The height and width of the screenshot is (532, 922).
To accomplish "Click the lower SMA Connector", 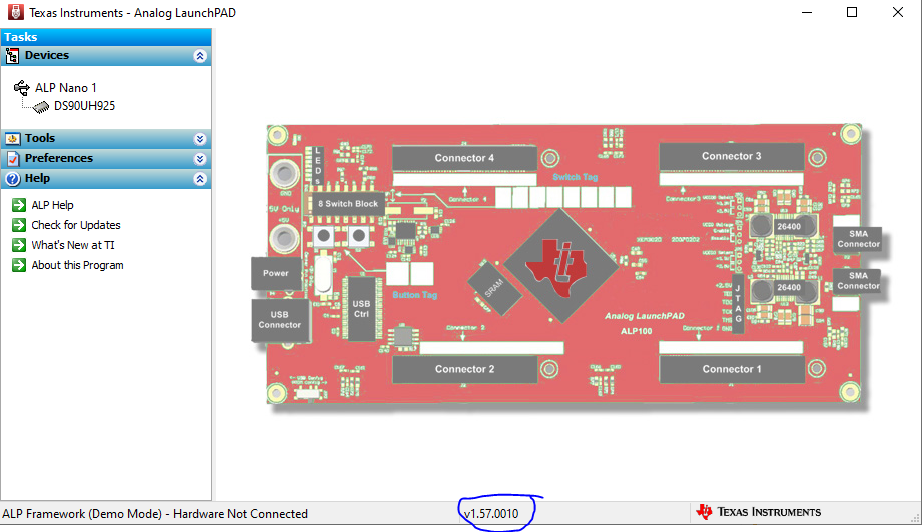I will (858, 280).
